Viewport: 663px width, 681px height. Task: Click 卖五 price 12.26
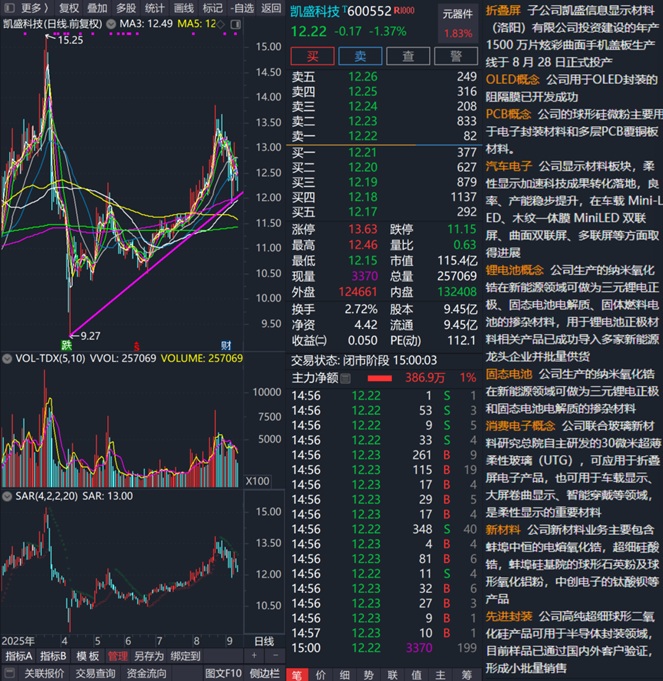pyautogui.click(x=363, y=77)
